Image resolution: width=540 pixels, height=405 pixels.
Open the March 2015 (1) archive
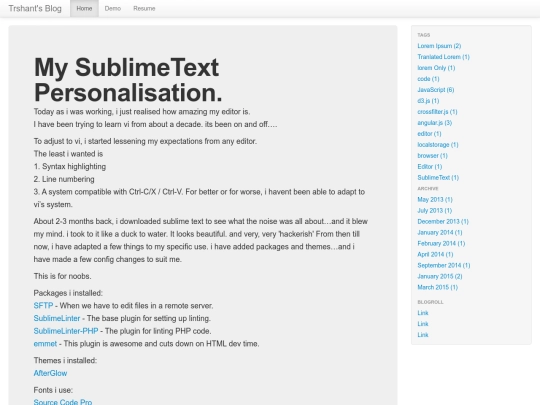click(437, 287)
